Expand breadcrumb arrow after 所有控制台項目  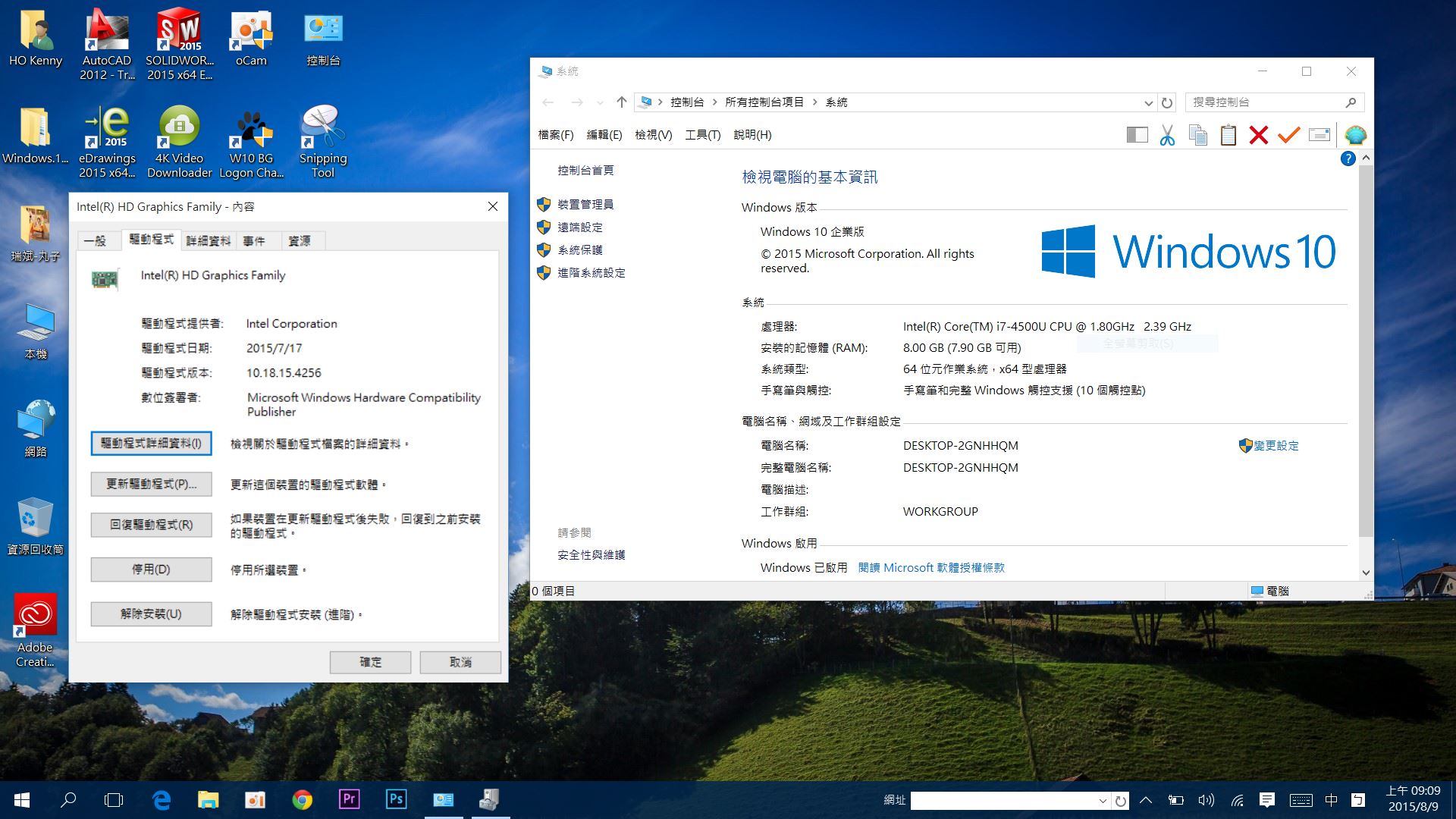tap(815, 102)
